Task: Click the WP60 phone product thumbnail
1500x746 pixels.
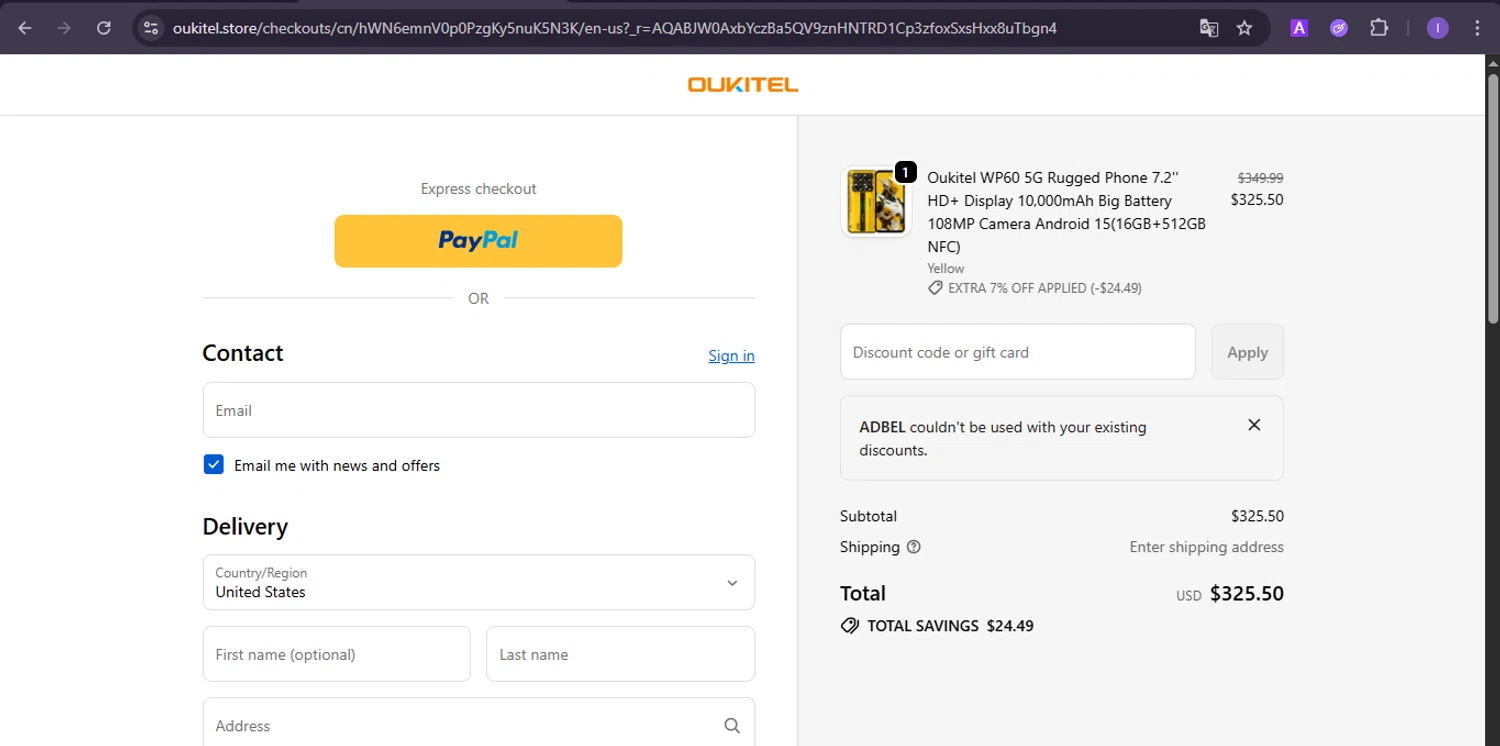Action: [x=877, y=201]
